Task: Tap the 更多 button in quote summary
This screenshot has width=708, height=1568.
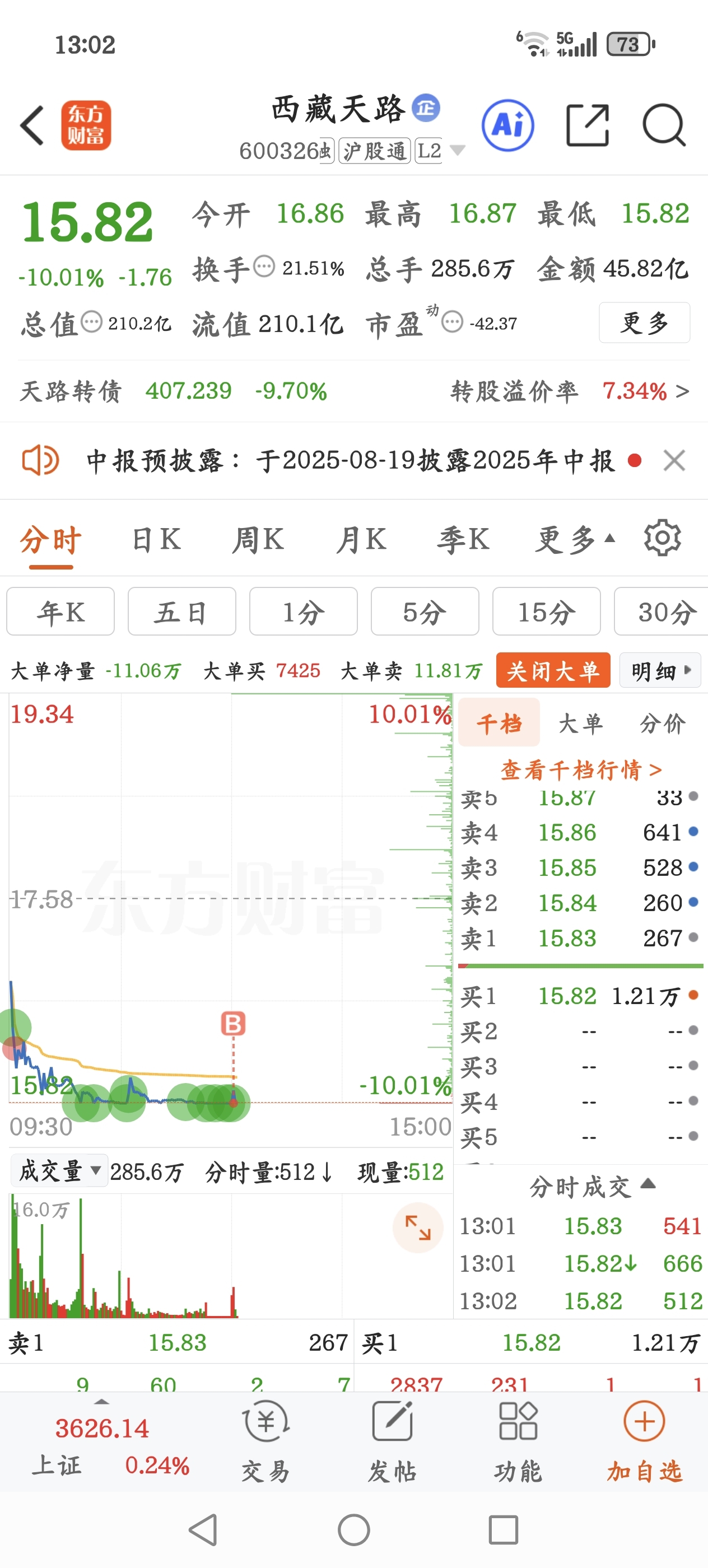Action: pyautogui.click(x=644, y=322)
